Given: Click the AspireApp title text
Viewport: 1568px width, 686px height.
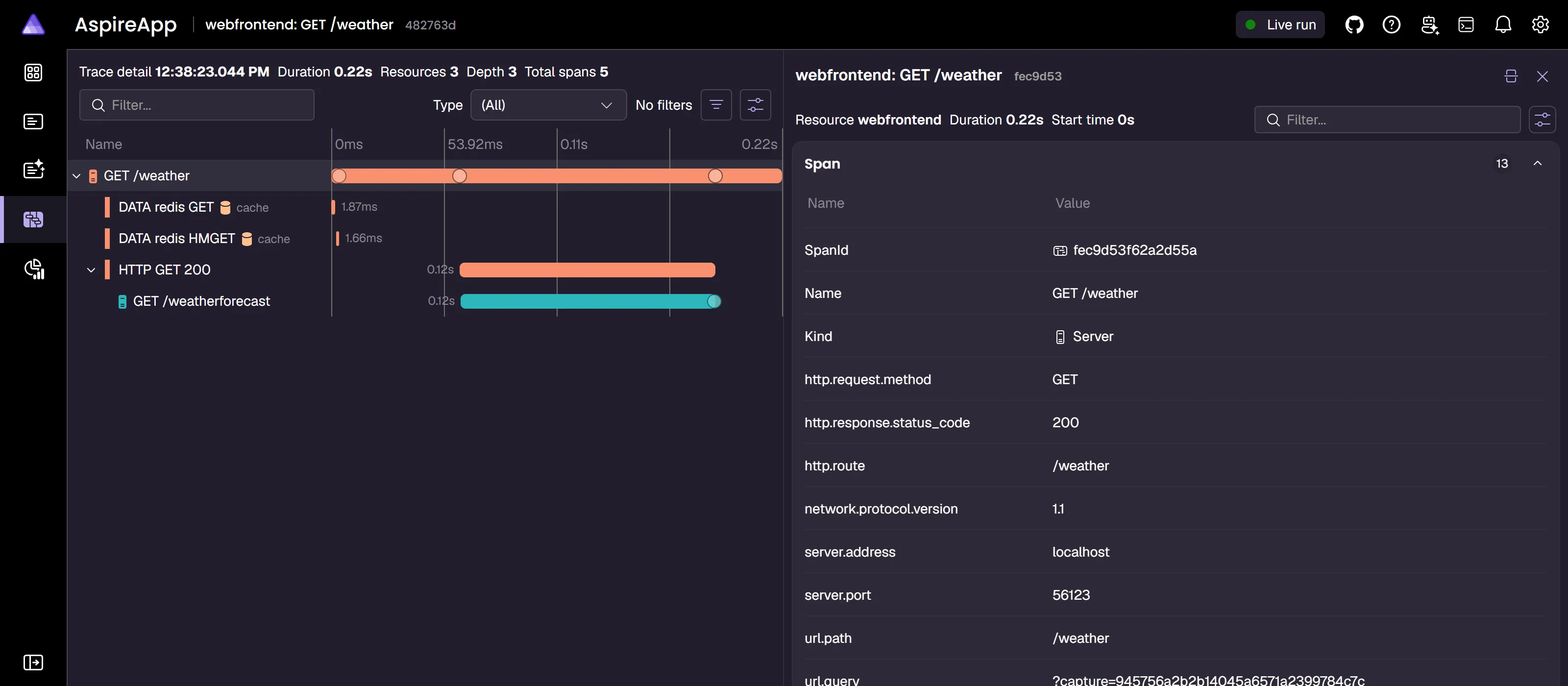Looking at the screenshot, I should (125, 25).
